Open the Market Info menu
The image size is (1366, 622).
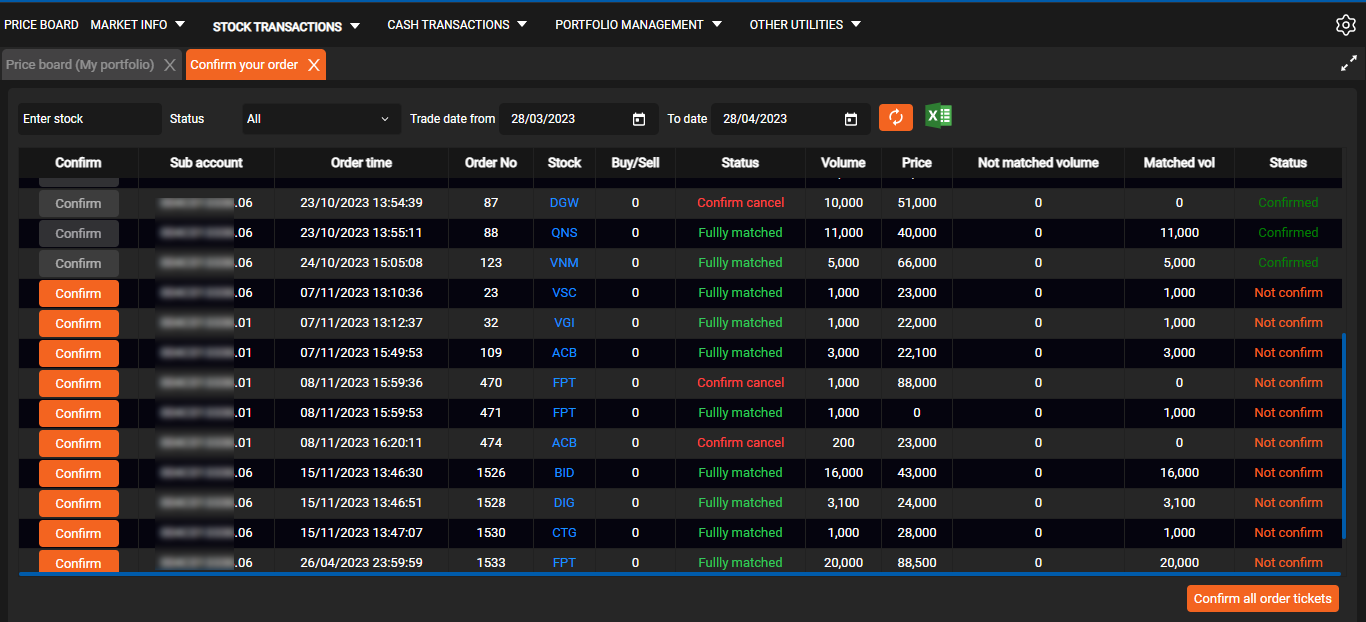tap(137, 25)
